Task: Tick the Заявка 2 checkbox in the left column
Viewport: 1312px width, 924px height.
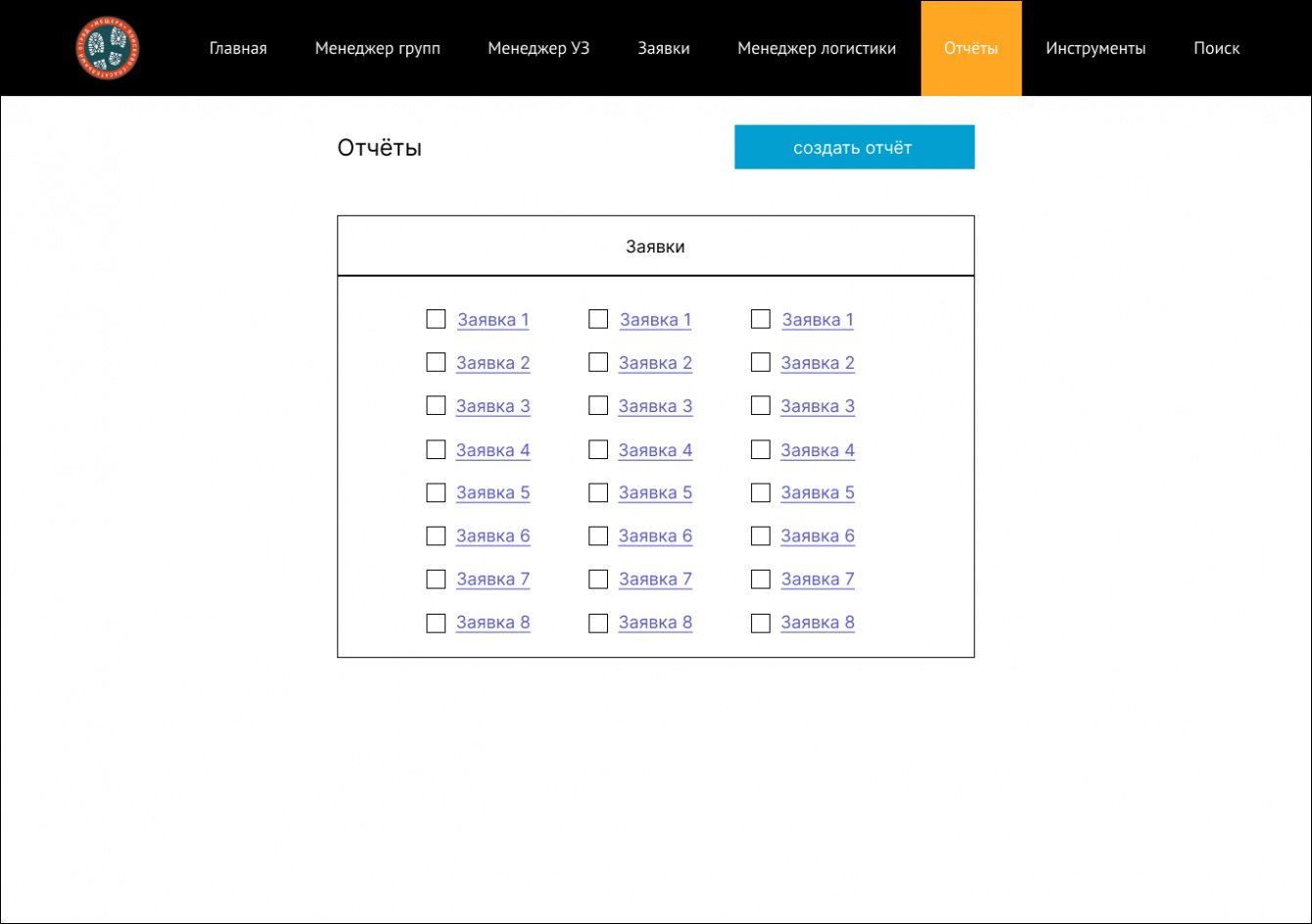Action: click(436, 362)
